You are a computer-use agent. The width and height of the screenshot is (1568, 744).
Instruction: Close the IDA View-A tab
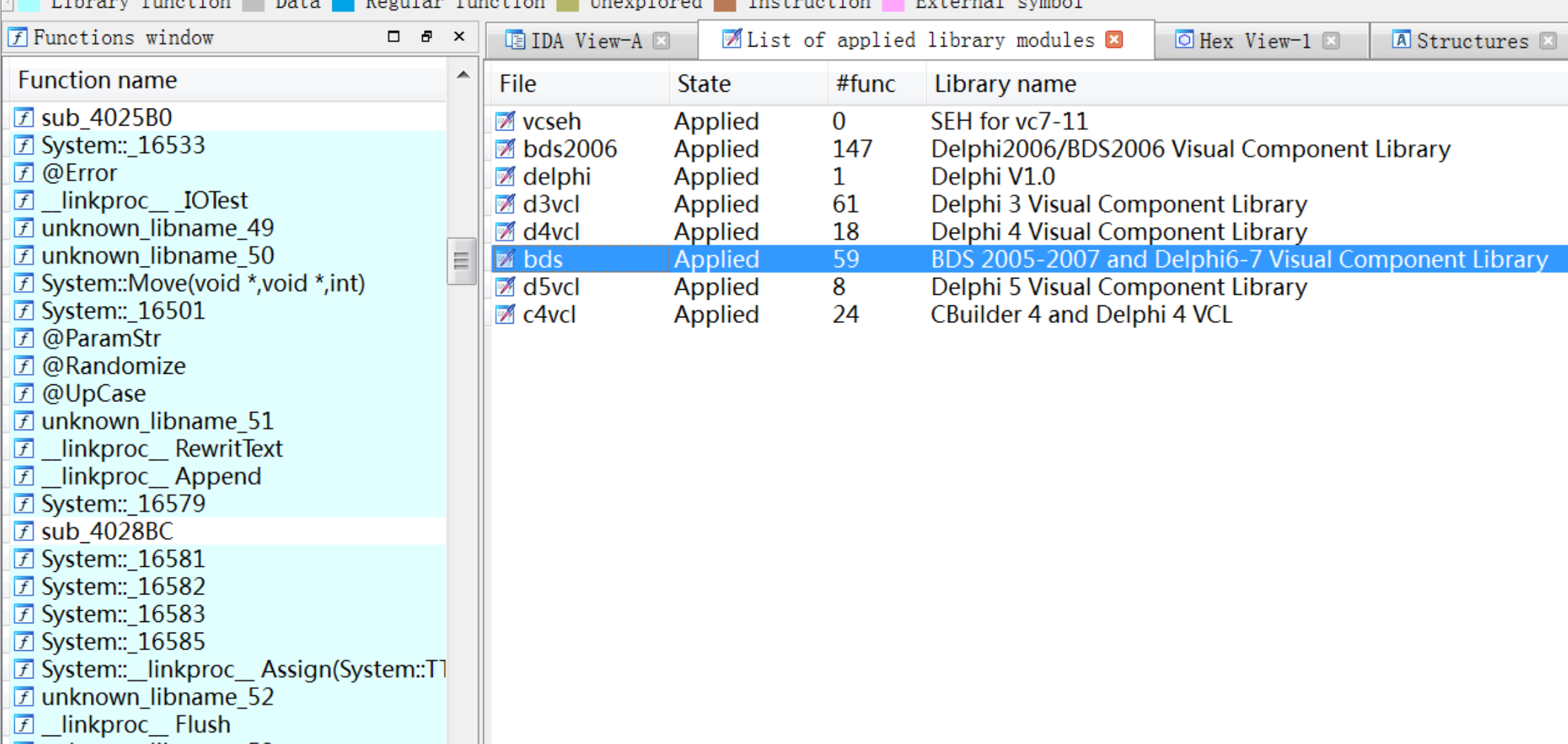point(661,40)
